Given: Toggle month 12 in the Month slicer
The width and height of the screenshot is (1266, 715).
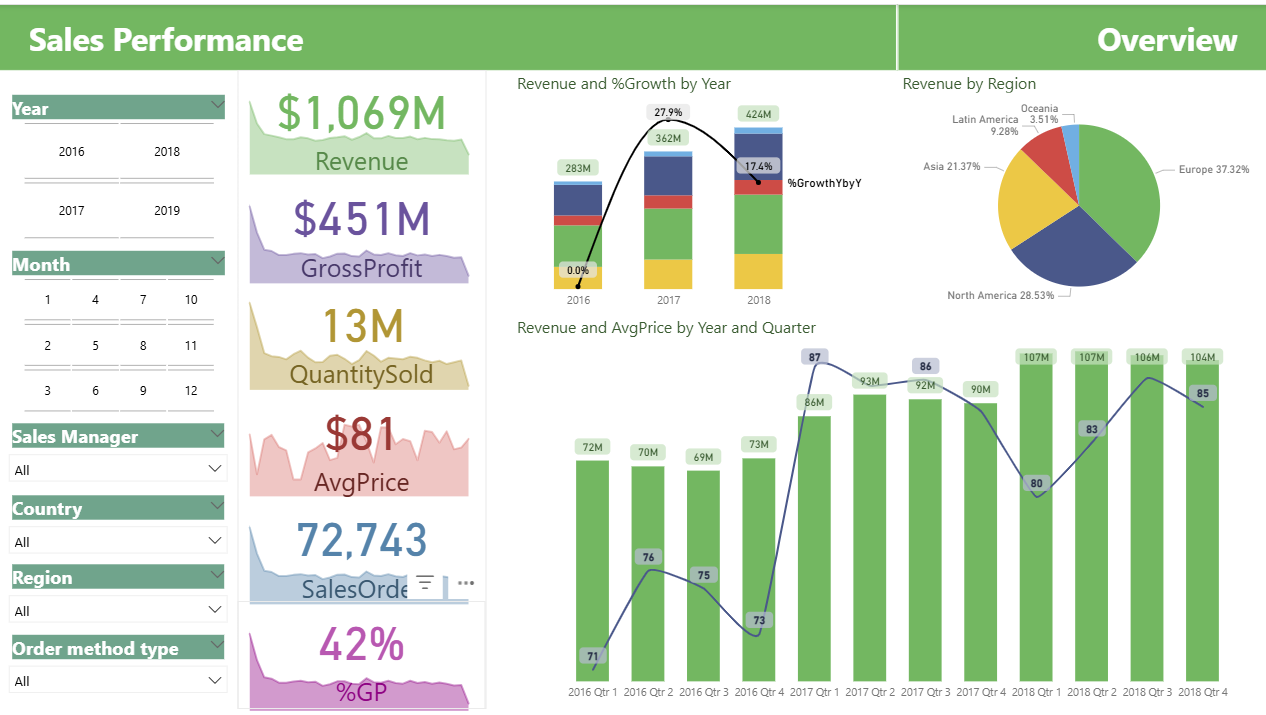Looking at the screenshot, I should click(191, 391).
